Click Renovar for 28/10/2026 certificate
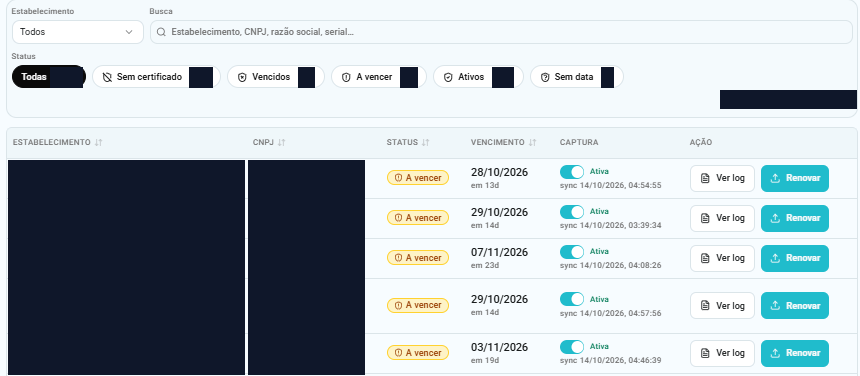The width and height of the screenshot is (860, 376). [795, 178]
